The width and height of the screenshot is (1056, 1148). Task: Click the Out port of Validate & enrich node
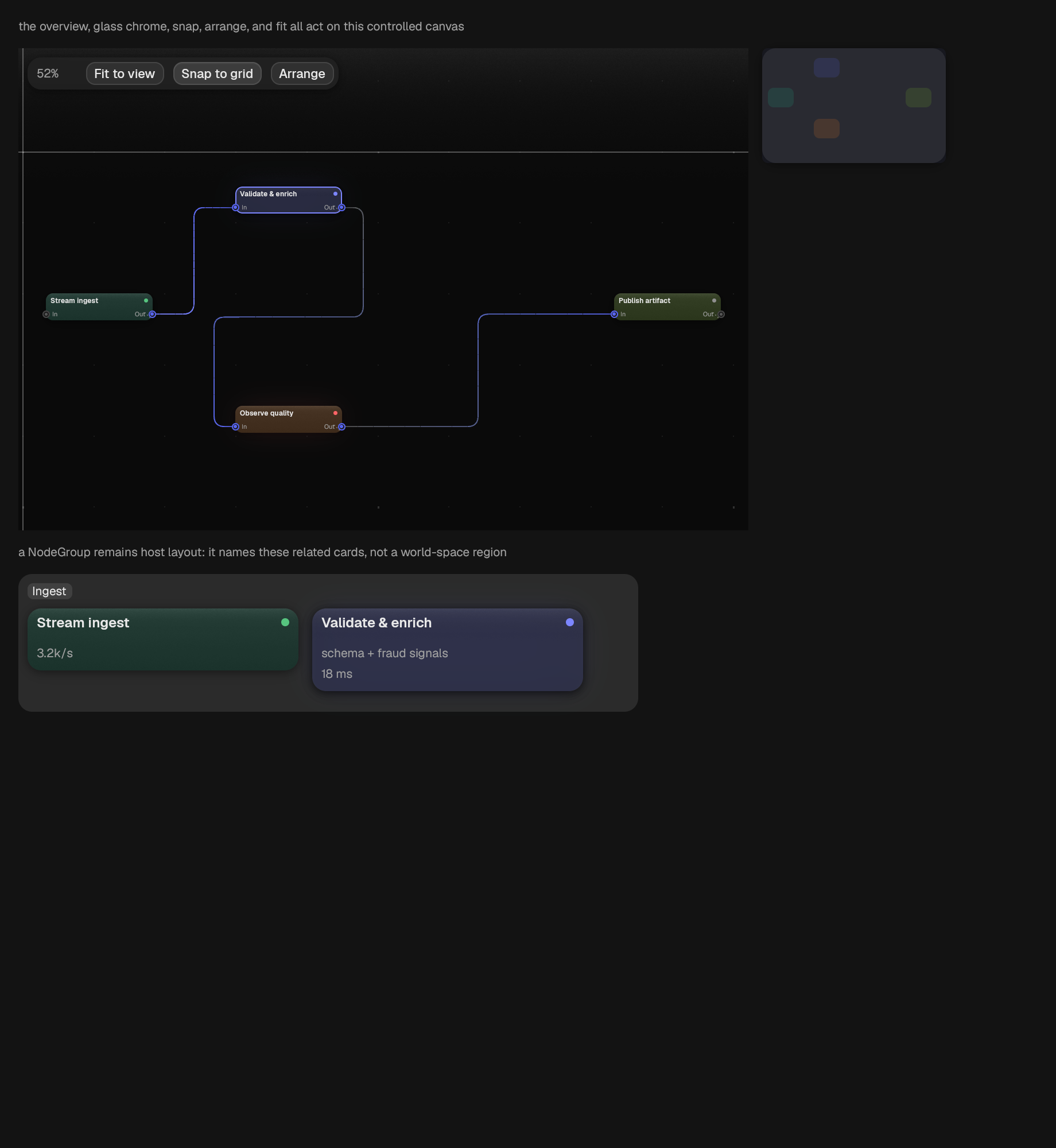(x=341, y=207)
